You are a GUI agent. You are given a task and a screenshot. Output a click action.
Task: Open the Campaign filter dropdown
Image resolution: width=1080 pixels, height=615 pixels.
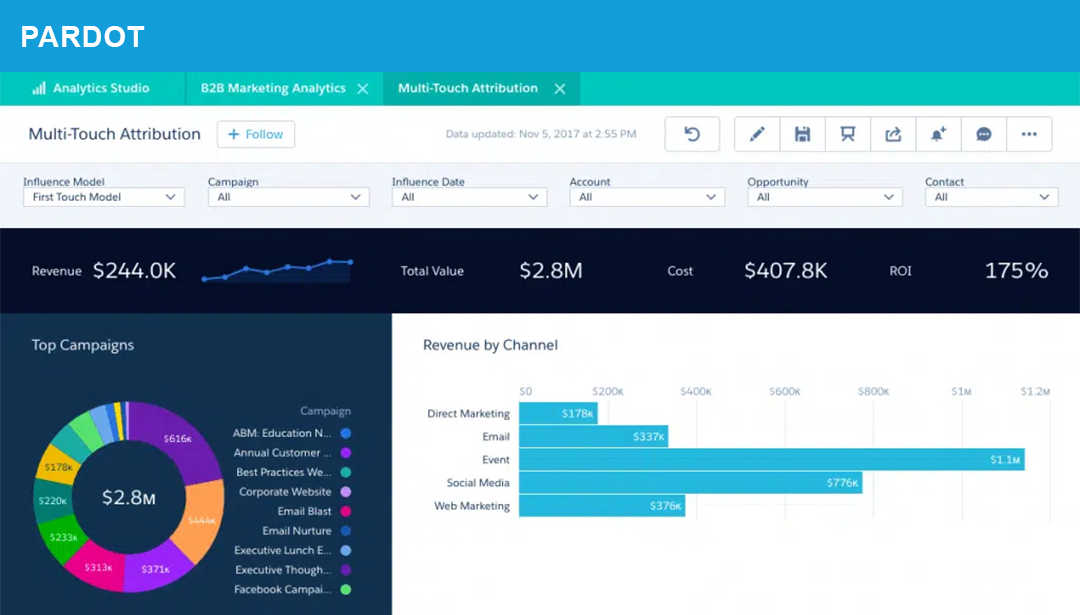coord(288,197)
